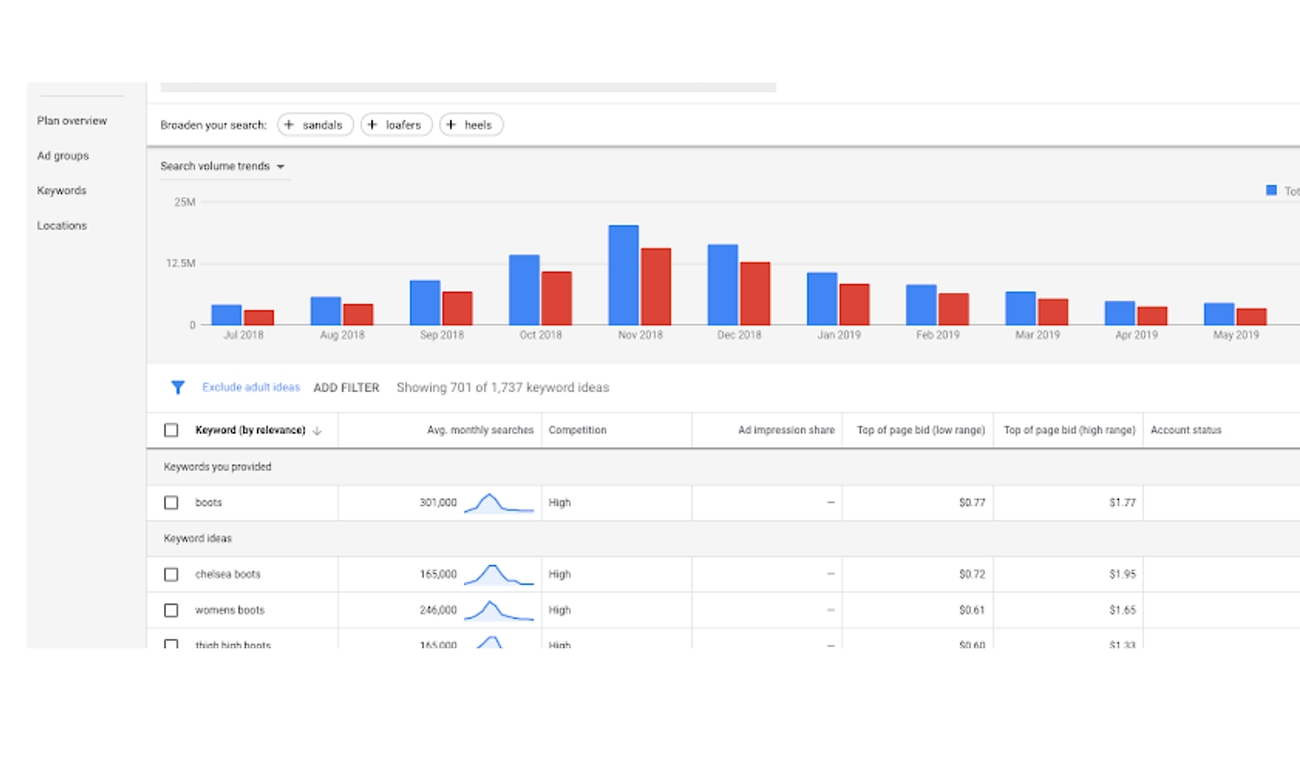Viewport: 1300px width, 759px height.
Task: Go to Keywords in the sidebar
Action: coord(62,191)
